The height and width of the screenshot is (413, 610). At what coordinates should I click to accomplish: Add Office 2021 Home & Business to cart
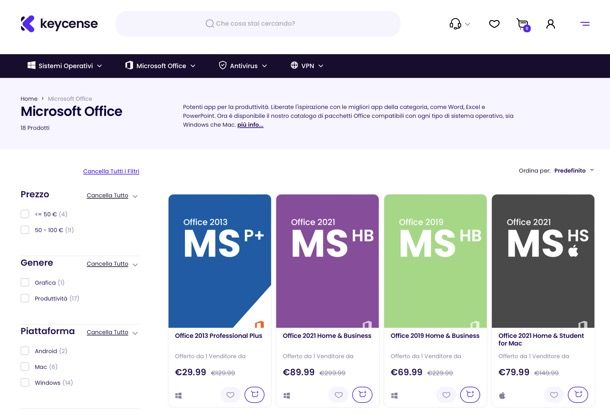(x=362, y=394)
